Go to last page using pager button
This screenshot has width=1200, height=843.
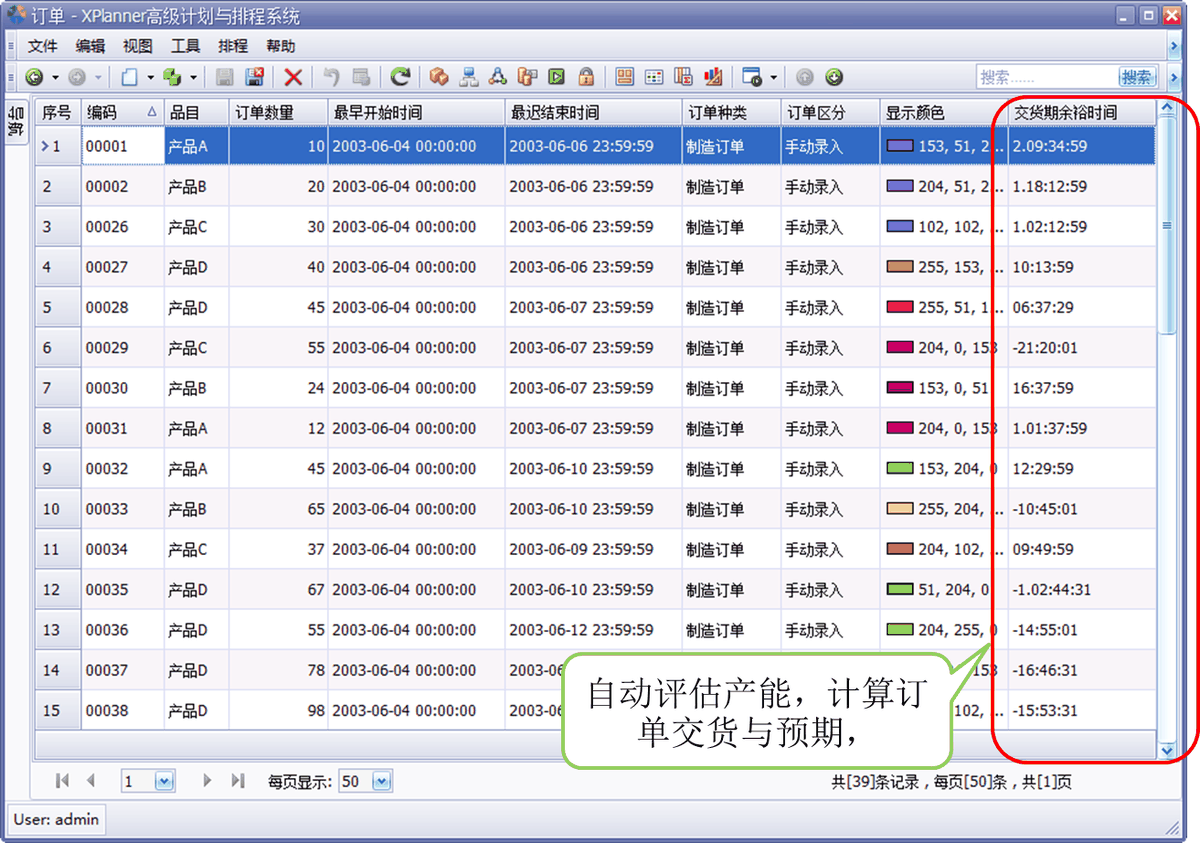pos(238,781)
